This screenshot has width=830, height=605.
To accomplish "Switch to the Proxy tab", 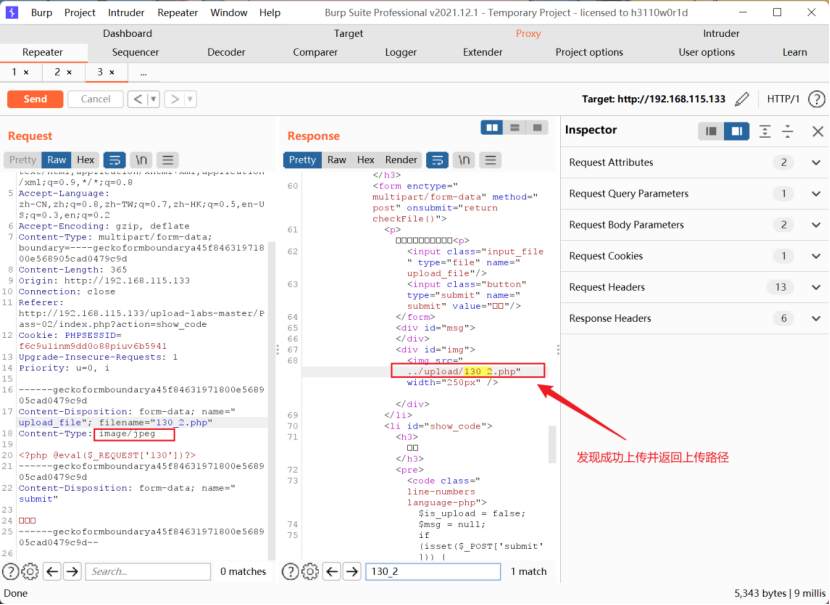I will pos(528,33).
